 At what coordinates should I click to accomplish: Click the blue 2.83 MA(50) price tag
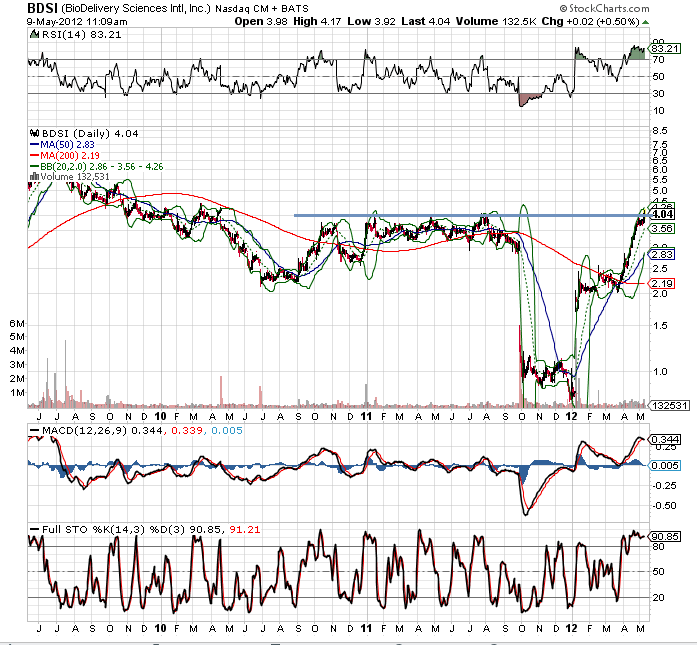tap(662, 254)
